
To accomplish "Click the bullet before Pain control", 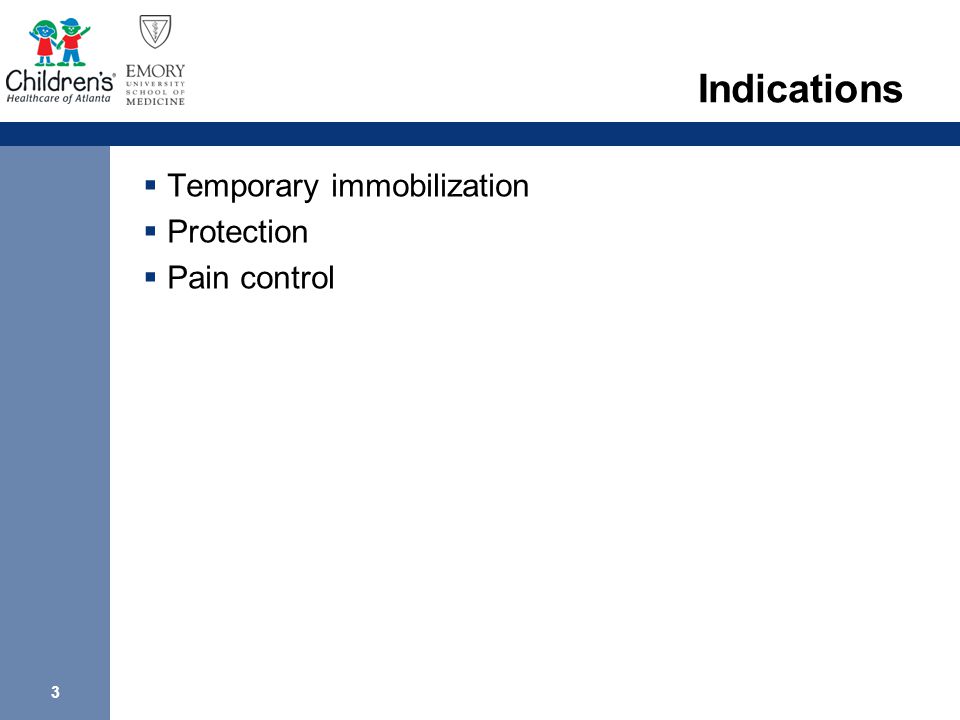I will [151, 277].
